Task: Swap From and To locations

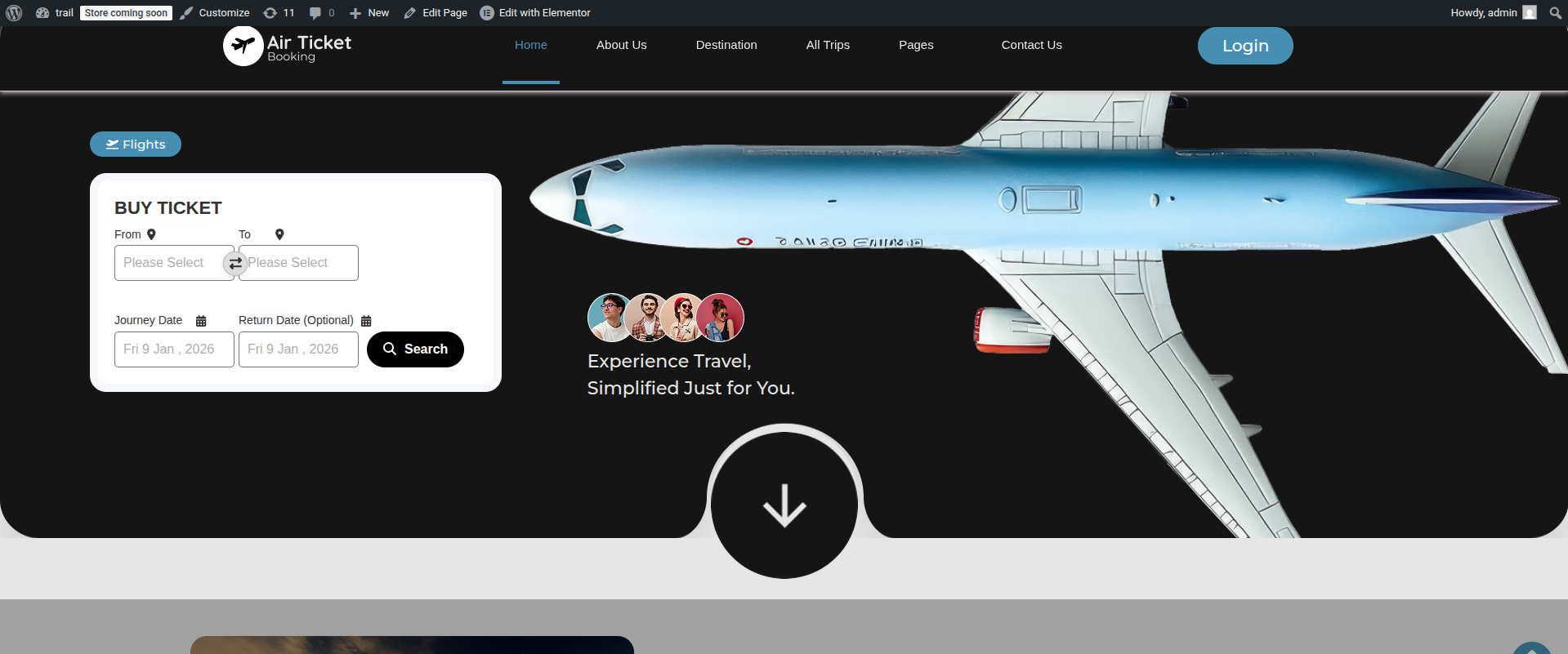Action: (235, 263)
